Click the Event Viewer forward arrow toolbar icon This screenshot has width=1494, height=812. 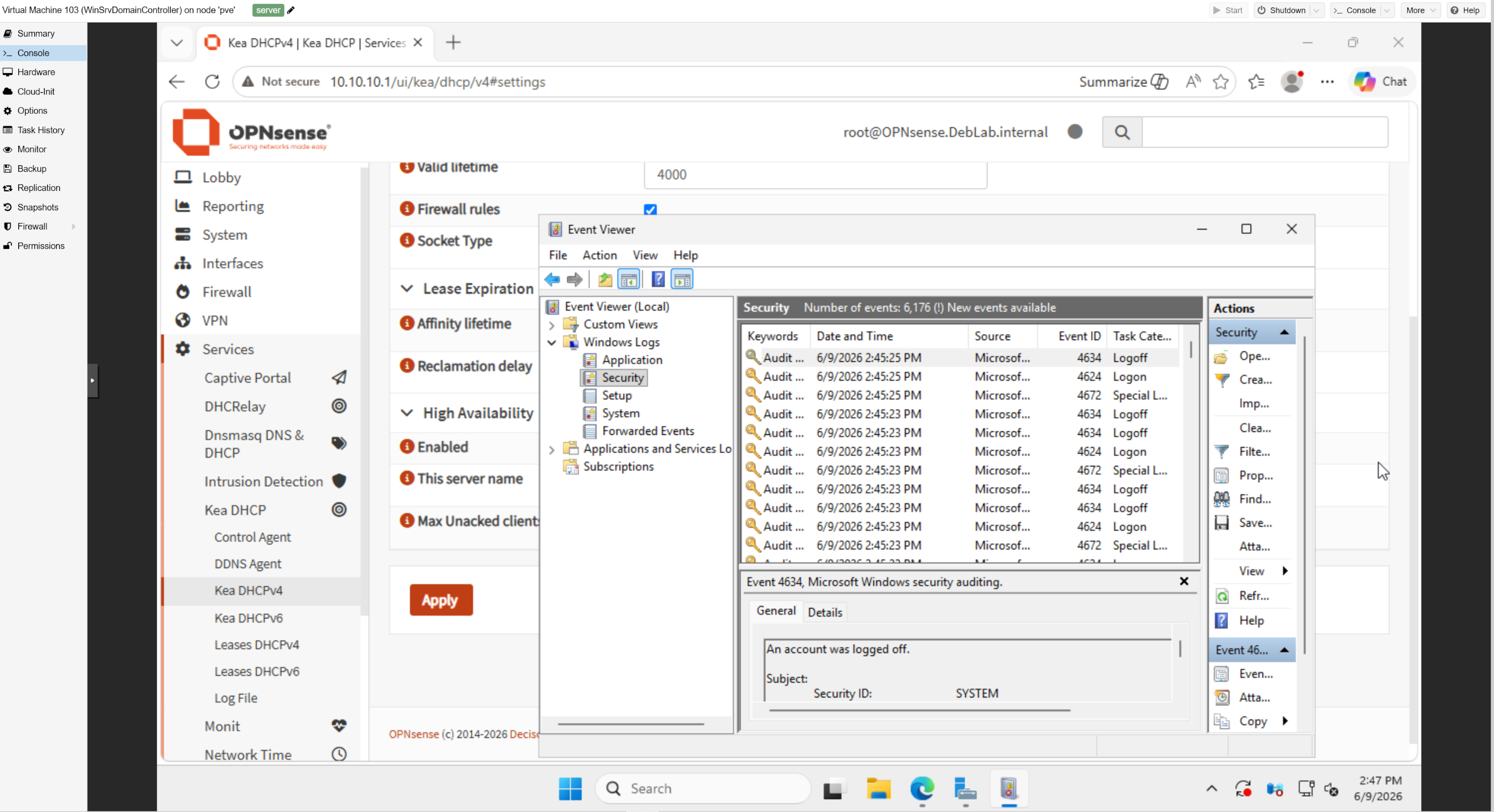pos(574,279)
